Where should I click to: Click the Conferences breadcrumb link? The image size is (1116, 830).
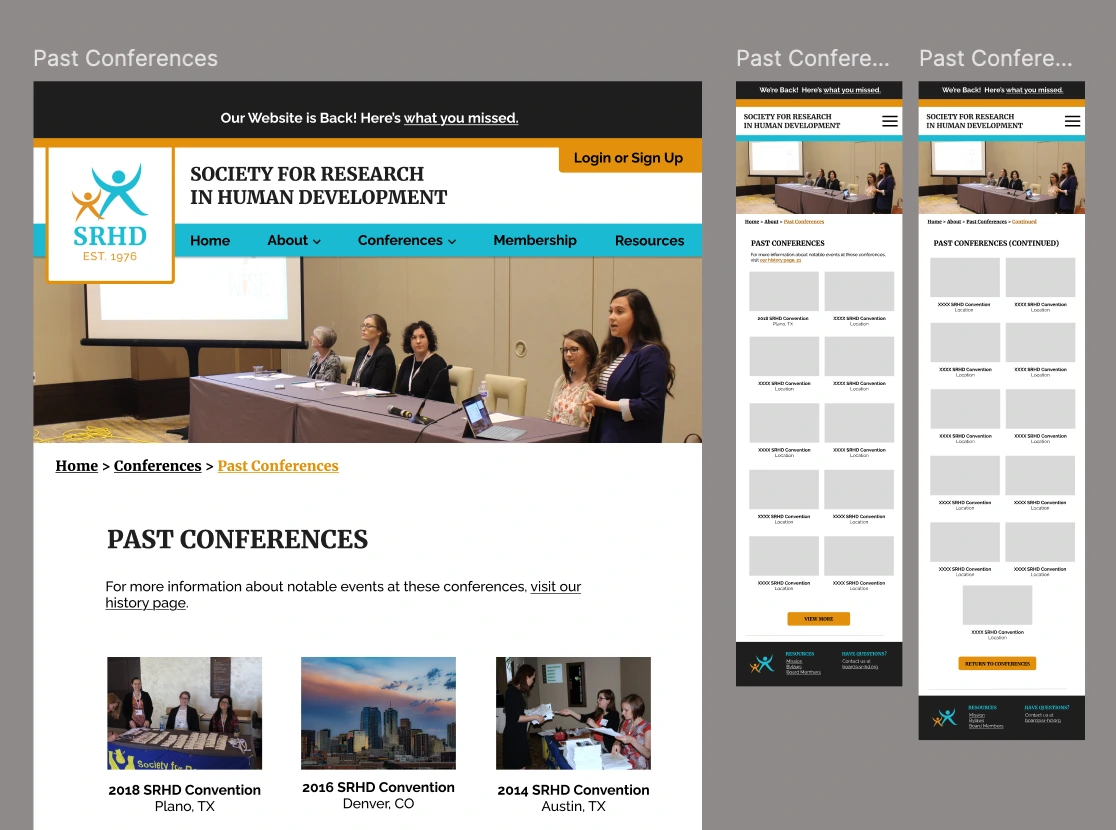pyautogui.click(x=157, y=466)
